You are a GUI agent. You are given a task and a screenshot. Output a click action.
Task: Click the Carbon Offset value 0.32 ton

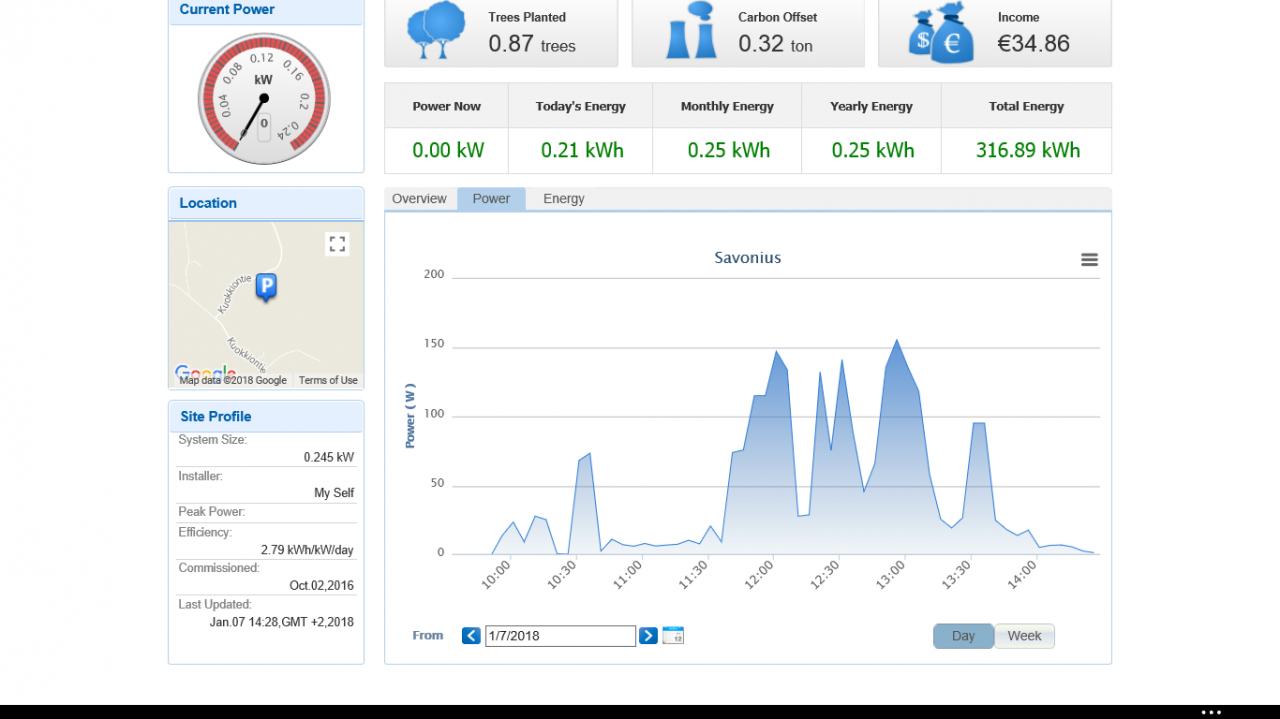[x=776, y=44]
